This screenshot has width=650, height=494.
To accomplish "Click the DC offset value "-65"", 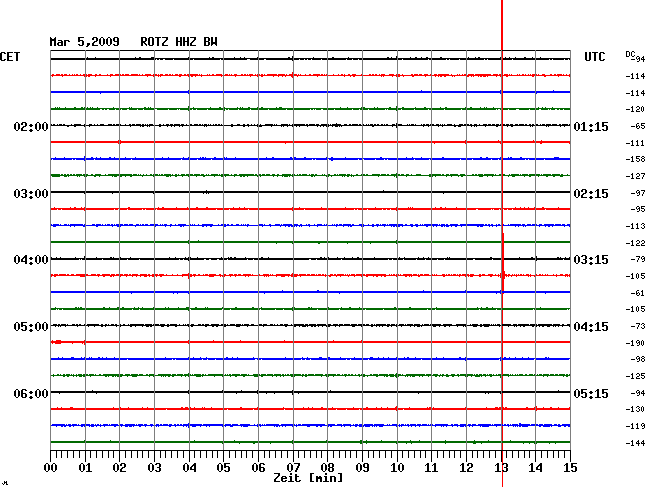I will click(x=638, y=126).
